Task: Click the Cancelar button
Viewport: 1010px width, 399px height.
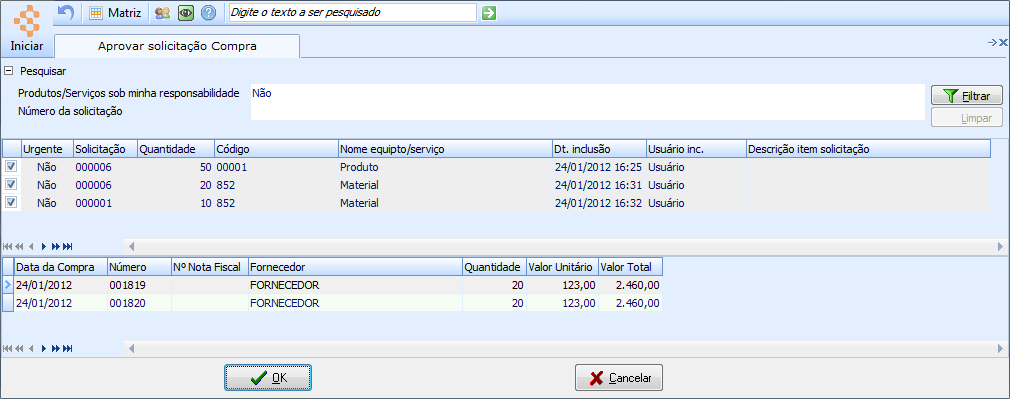Action: 619,378
